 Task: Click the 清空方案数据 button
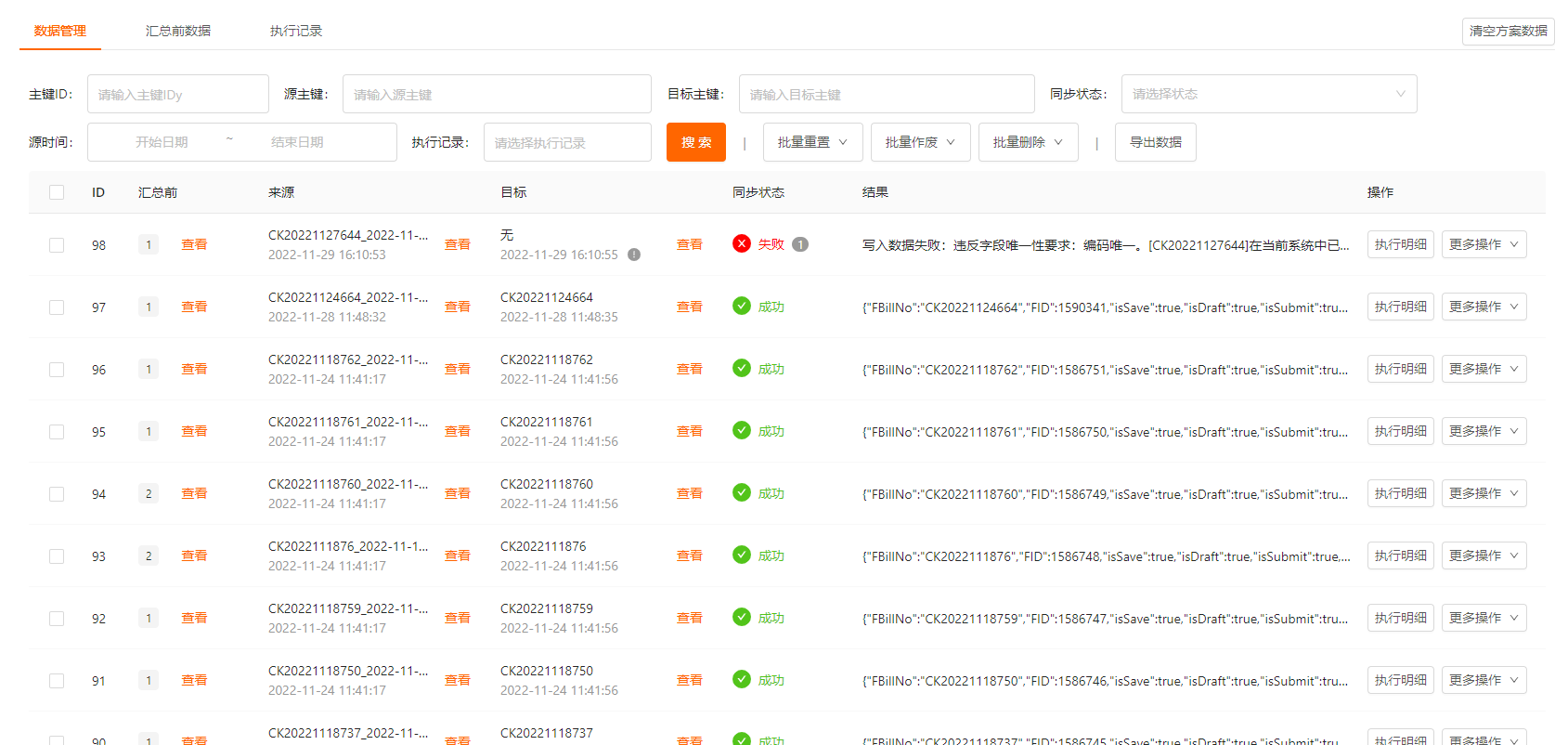[1509, 31]
